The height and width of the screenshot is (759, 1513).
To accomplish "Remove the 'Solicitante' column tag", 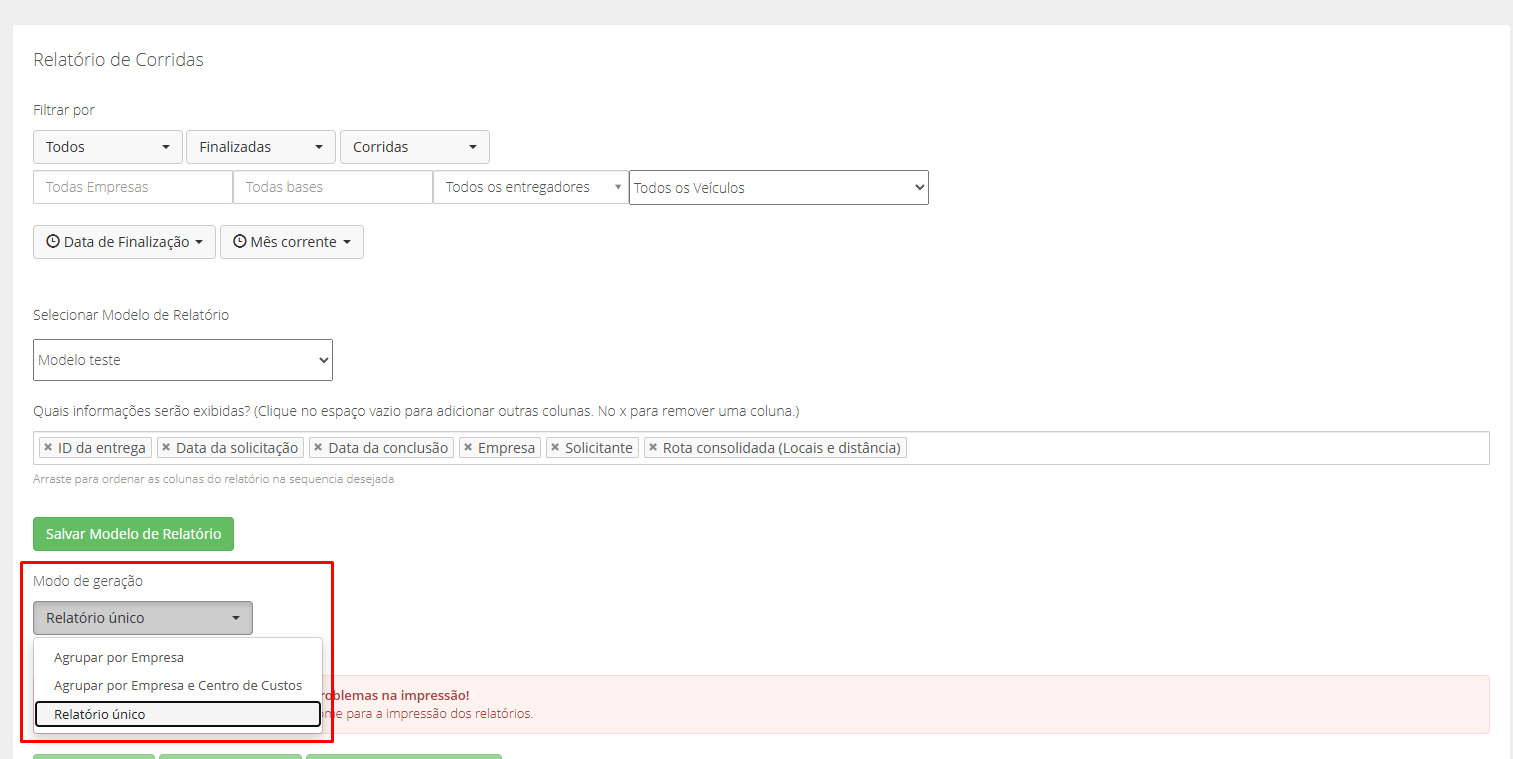I will point(555,448).
